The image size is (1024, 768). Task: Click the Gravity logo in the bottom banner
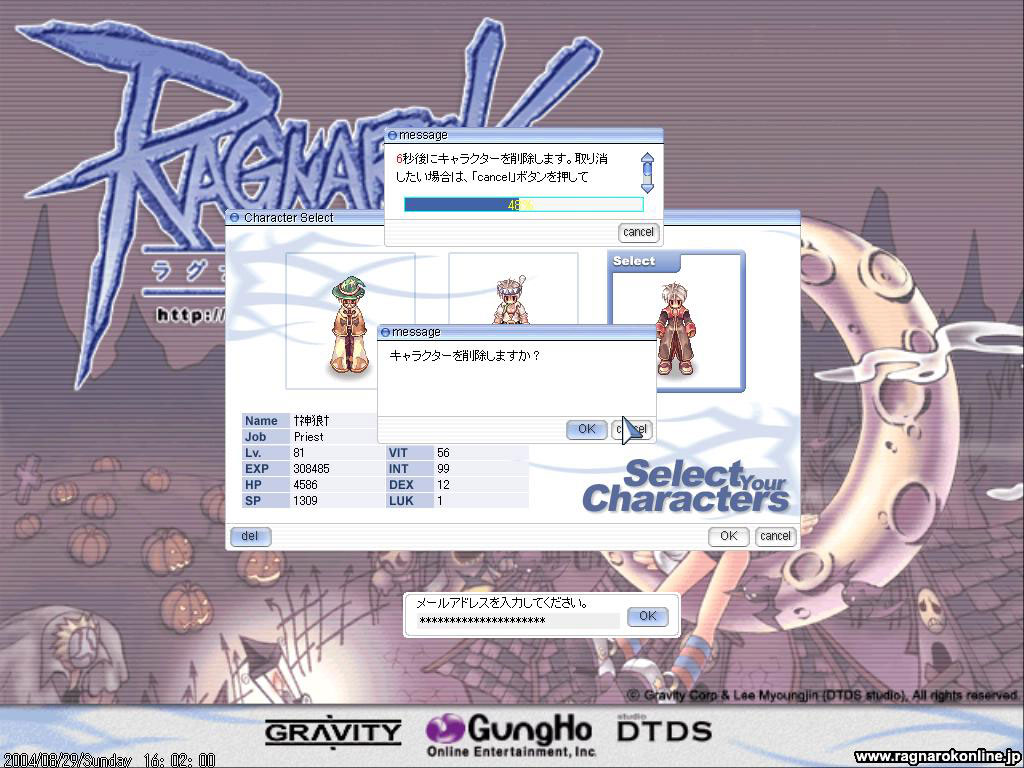[x=333, y=733]
